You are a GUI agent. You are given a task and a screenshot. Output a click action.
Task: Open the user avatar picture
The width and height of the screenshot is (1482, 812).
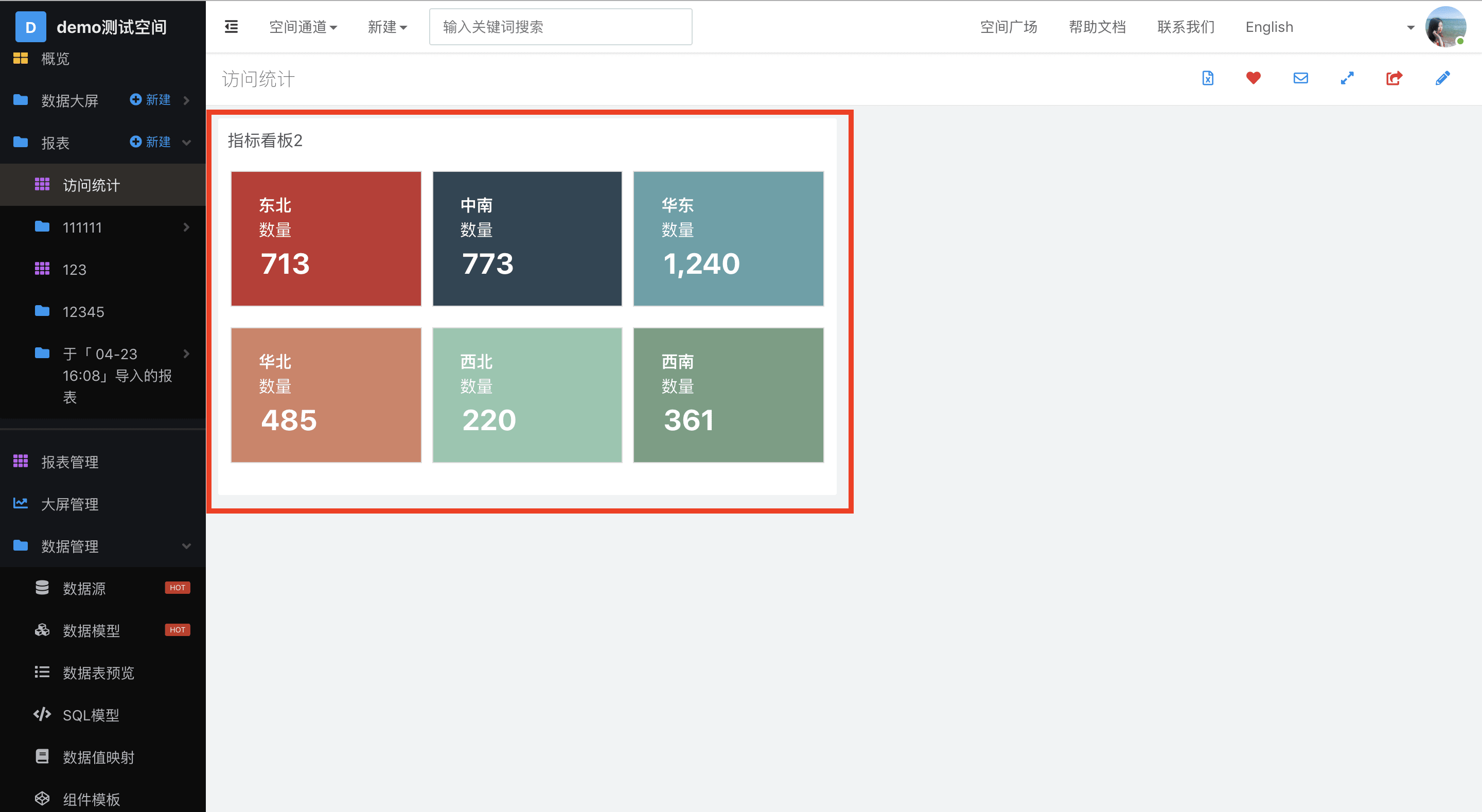pyautogui.click(x=1445, y=27)
